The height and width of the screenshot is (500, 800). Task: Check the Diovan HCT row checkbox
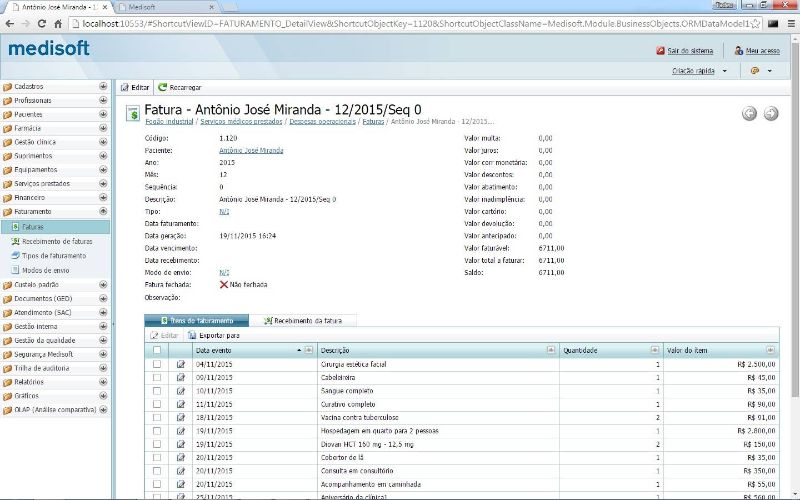157,444
